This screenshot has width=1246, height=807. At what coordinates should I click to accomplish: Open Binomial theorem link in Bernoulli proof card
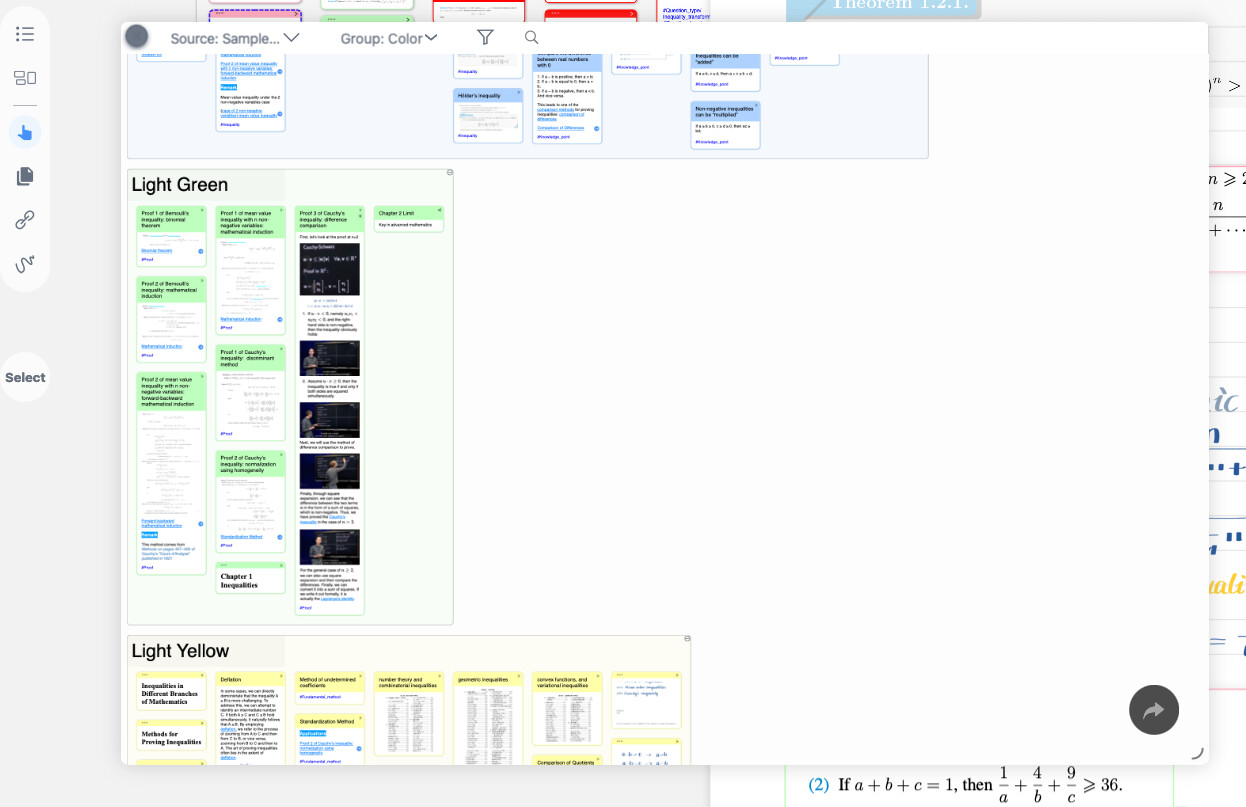(156, 250)
